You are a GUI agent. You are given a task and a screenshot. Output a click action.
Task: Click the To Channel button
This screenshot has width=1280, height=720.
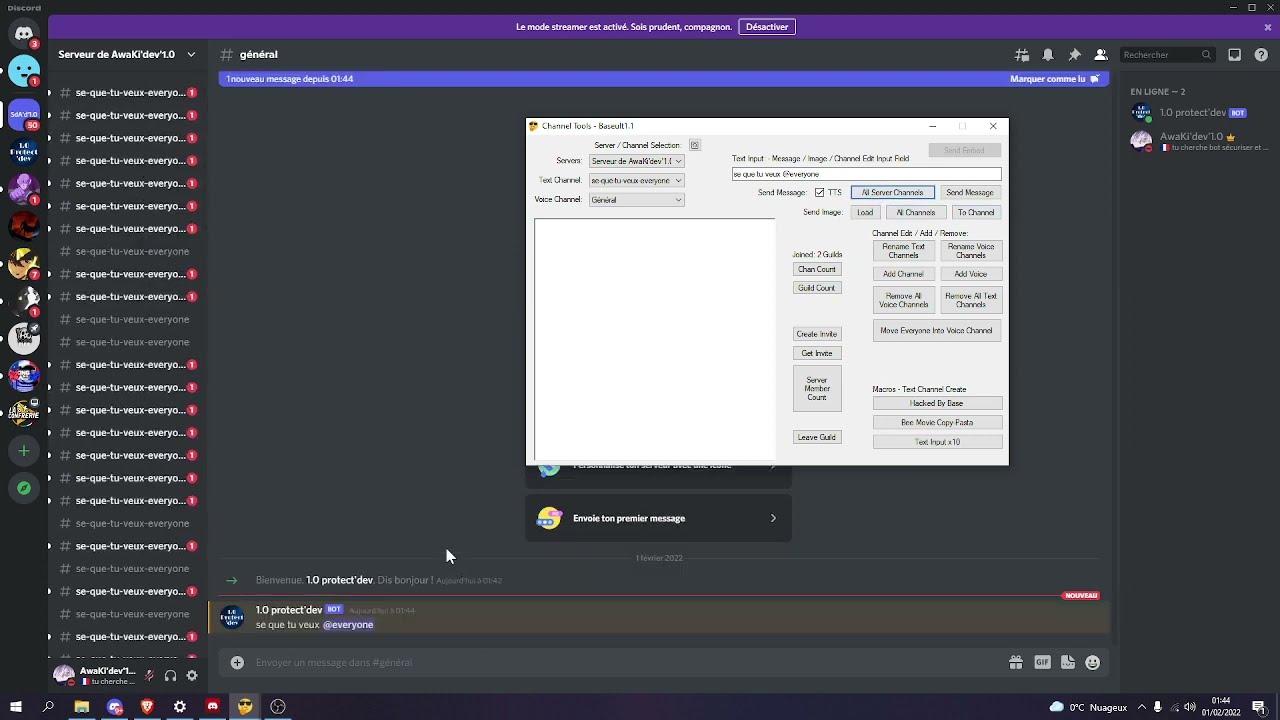pos(976,212)
